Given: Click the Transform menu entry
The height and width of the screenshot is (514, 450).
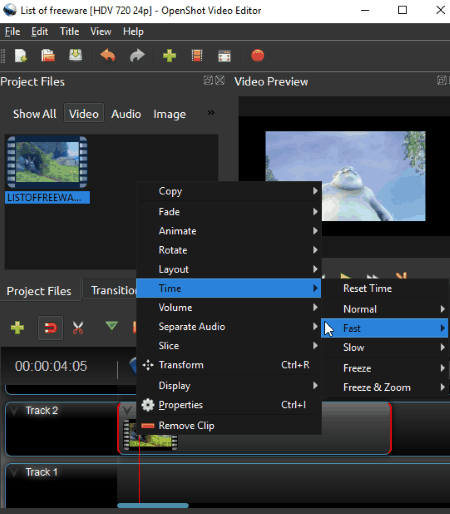Looking at the screenshot, I should coord(229,365).
